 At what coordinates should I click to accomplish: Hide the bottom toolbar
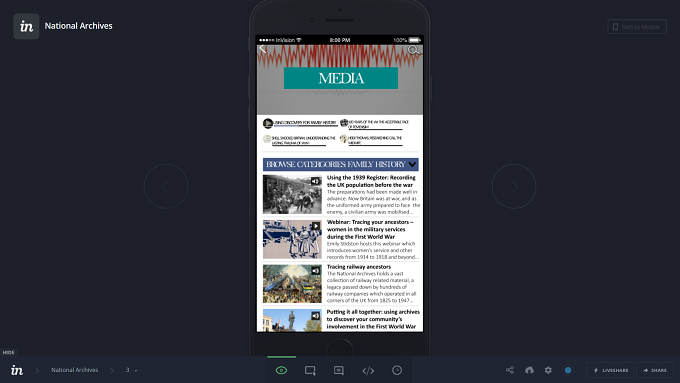[x=8, y=352]
